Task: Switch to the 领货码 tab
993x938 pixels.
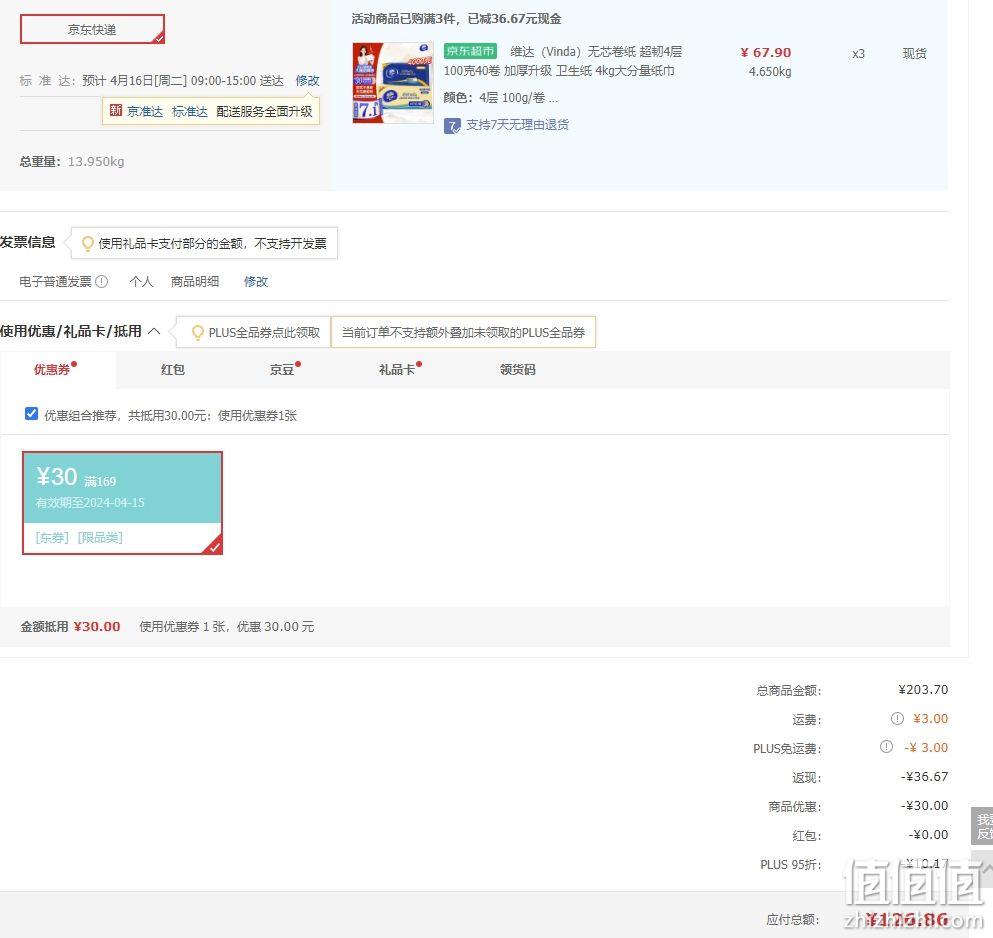Action: (x=518, y=369)
